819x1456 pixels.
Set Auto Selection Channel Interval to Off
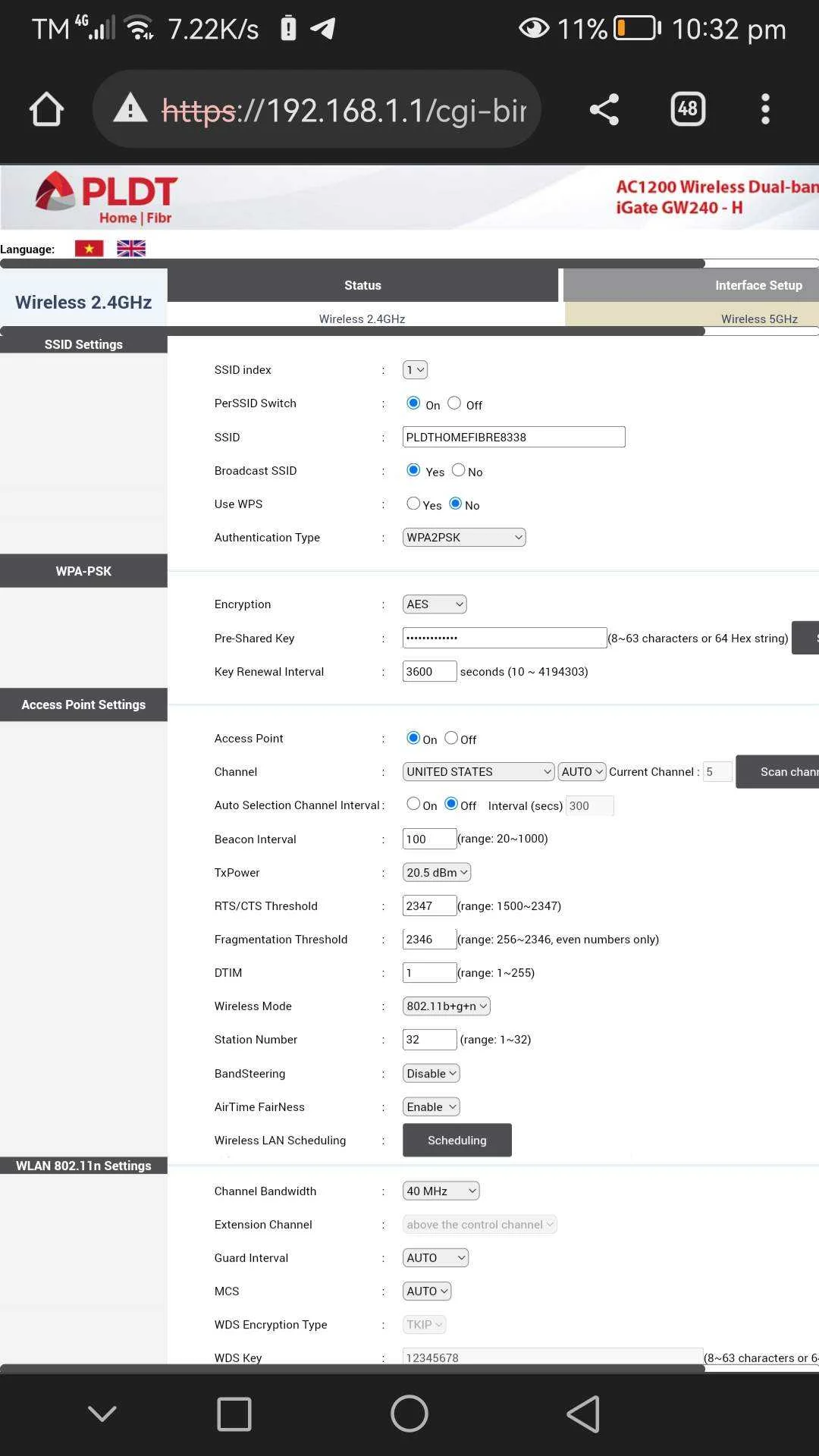point(451,804)
